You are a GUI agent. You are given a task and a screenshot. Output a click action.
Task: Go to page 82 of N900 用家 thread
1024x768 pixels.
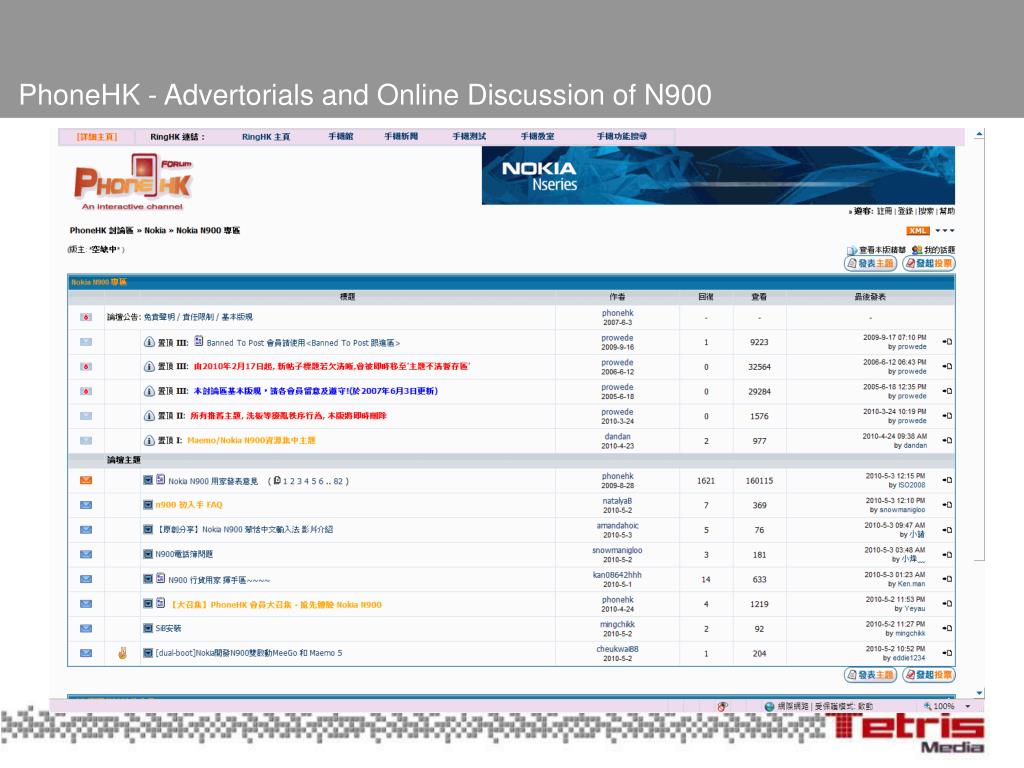click(x=338, y=481)
